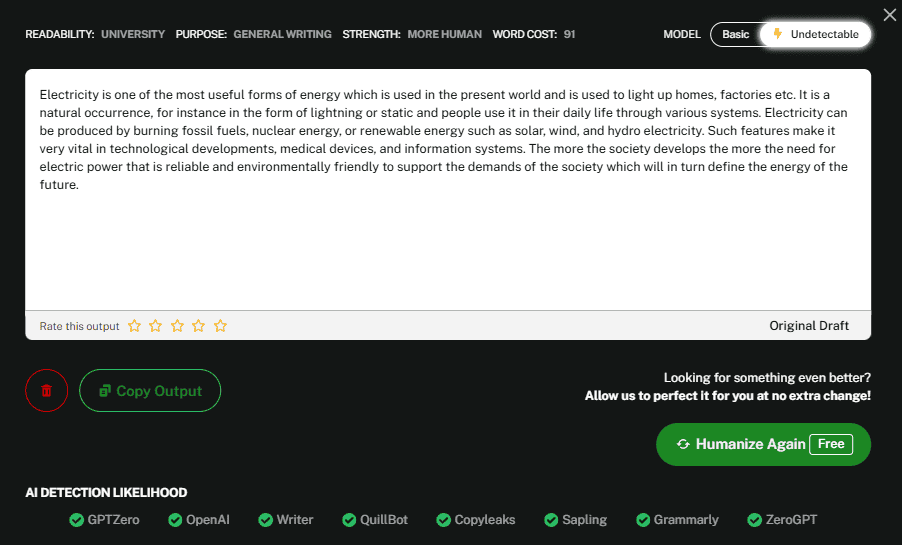Viewport: 902px width, 545px height.
Task: Click the Copyleaks detector label
Action: (485, 520)
